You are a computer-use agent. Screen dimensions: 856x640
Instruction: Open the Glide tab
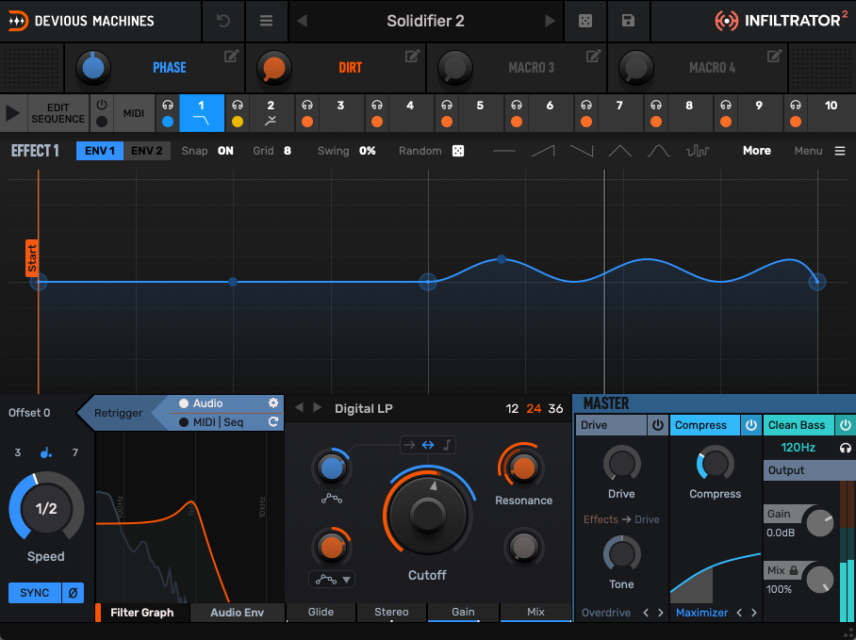point(320,612)
